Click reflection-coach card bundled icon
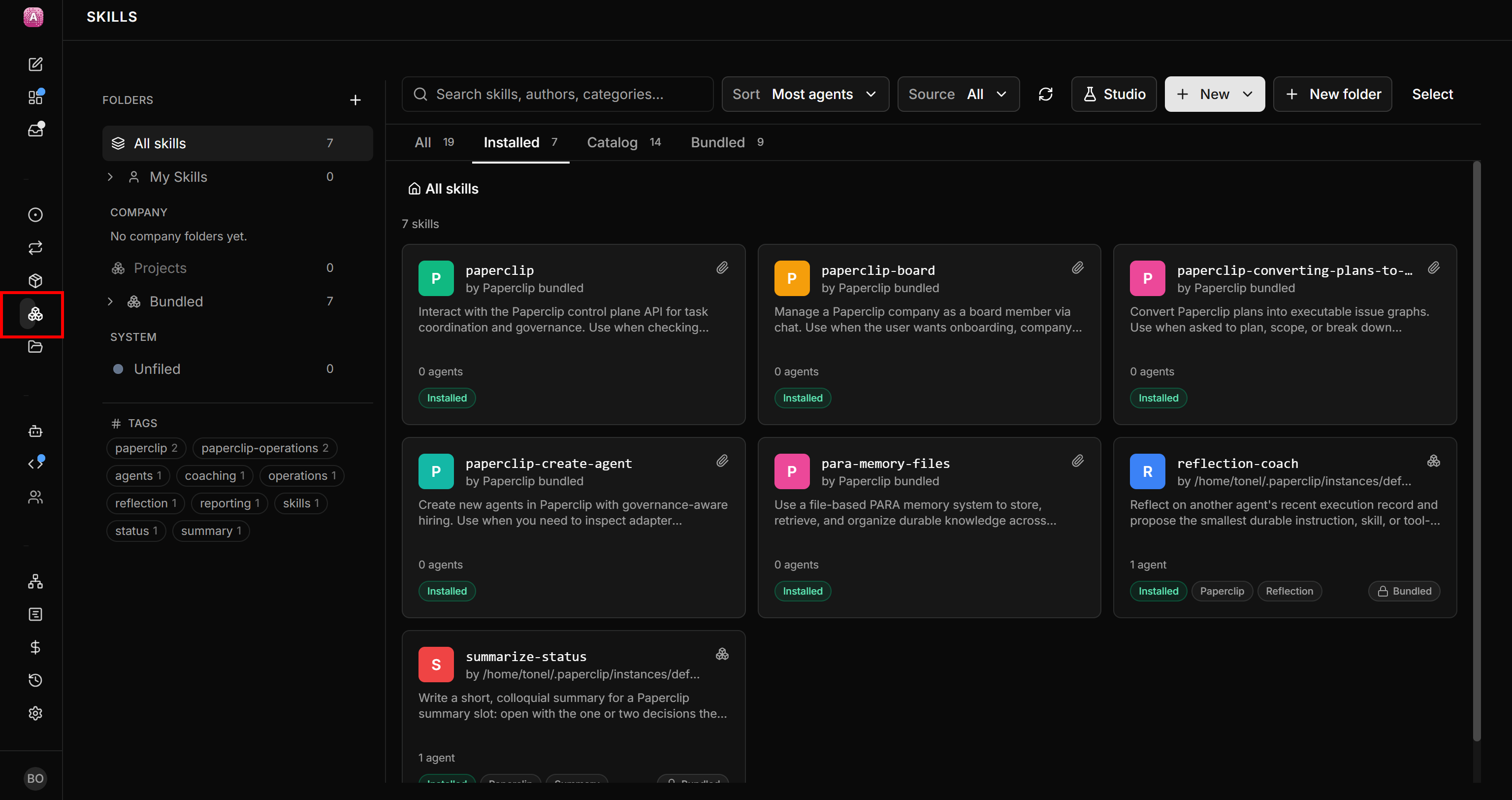 [1433, 461]
